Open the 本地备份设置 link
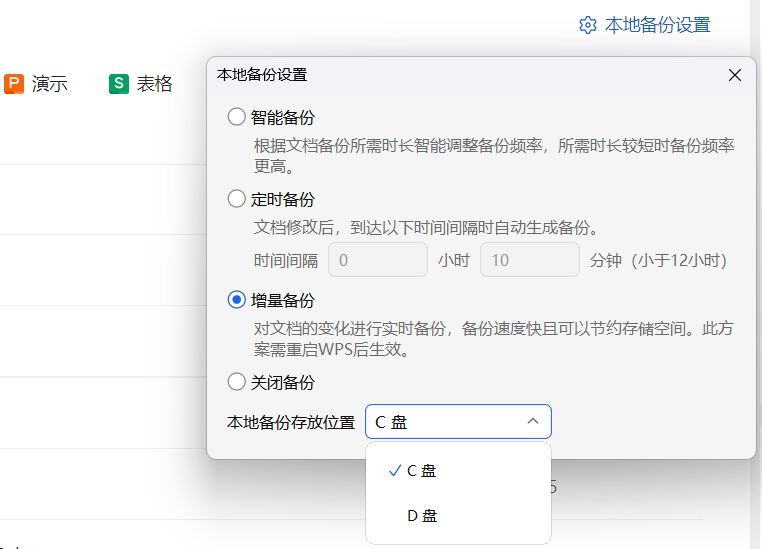 click(658, 25)
